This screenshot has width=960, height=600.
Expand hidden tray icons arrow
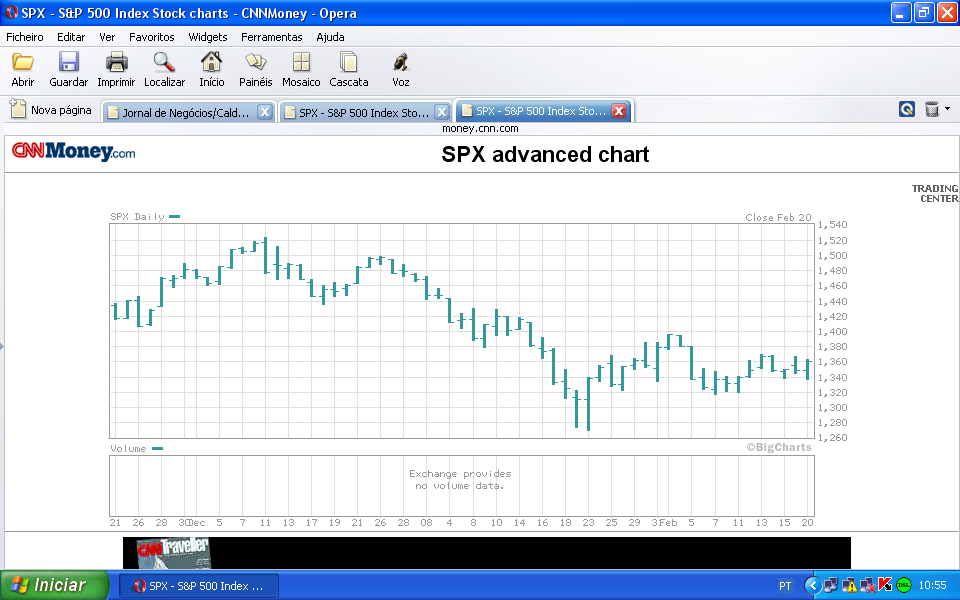(812, 586)
